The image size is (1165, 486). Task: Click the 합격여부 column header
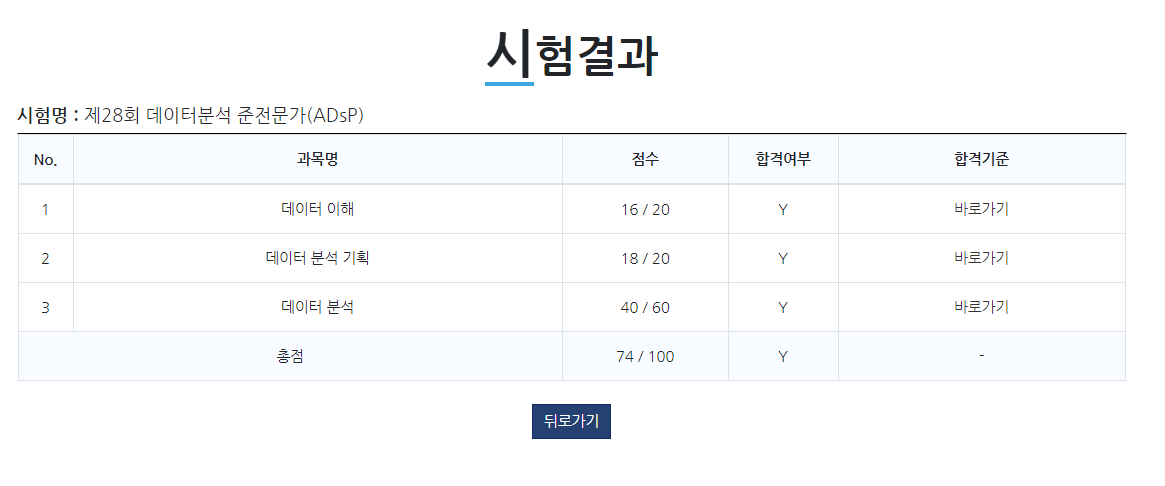coord(783,160)
